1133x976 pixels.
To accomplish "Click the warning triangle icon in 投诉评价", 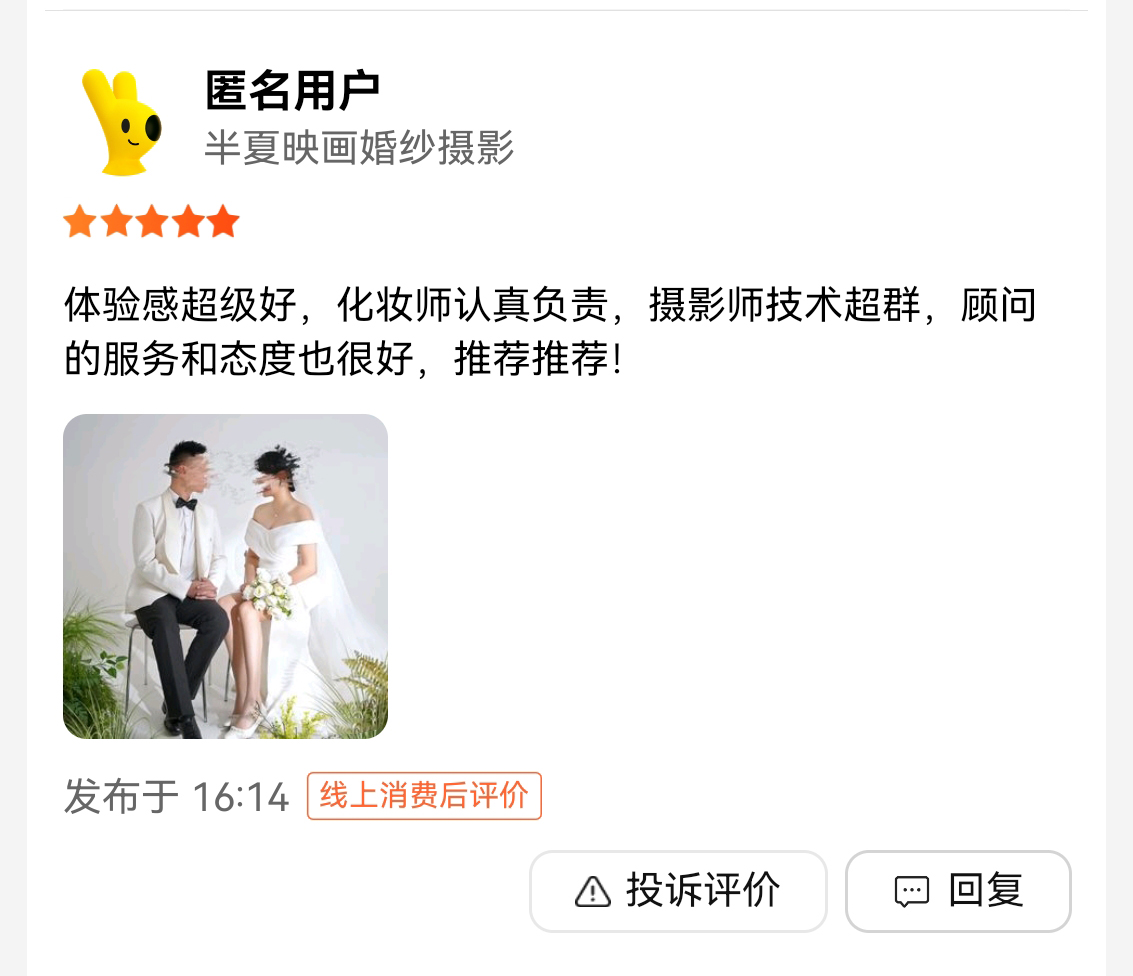I will (593, 891).
